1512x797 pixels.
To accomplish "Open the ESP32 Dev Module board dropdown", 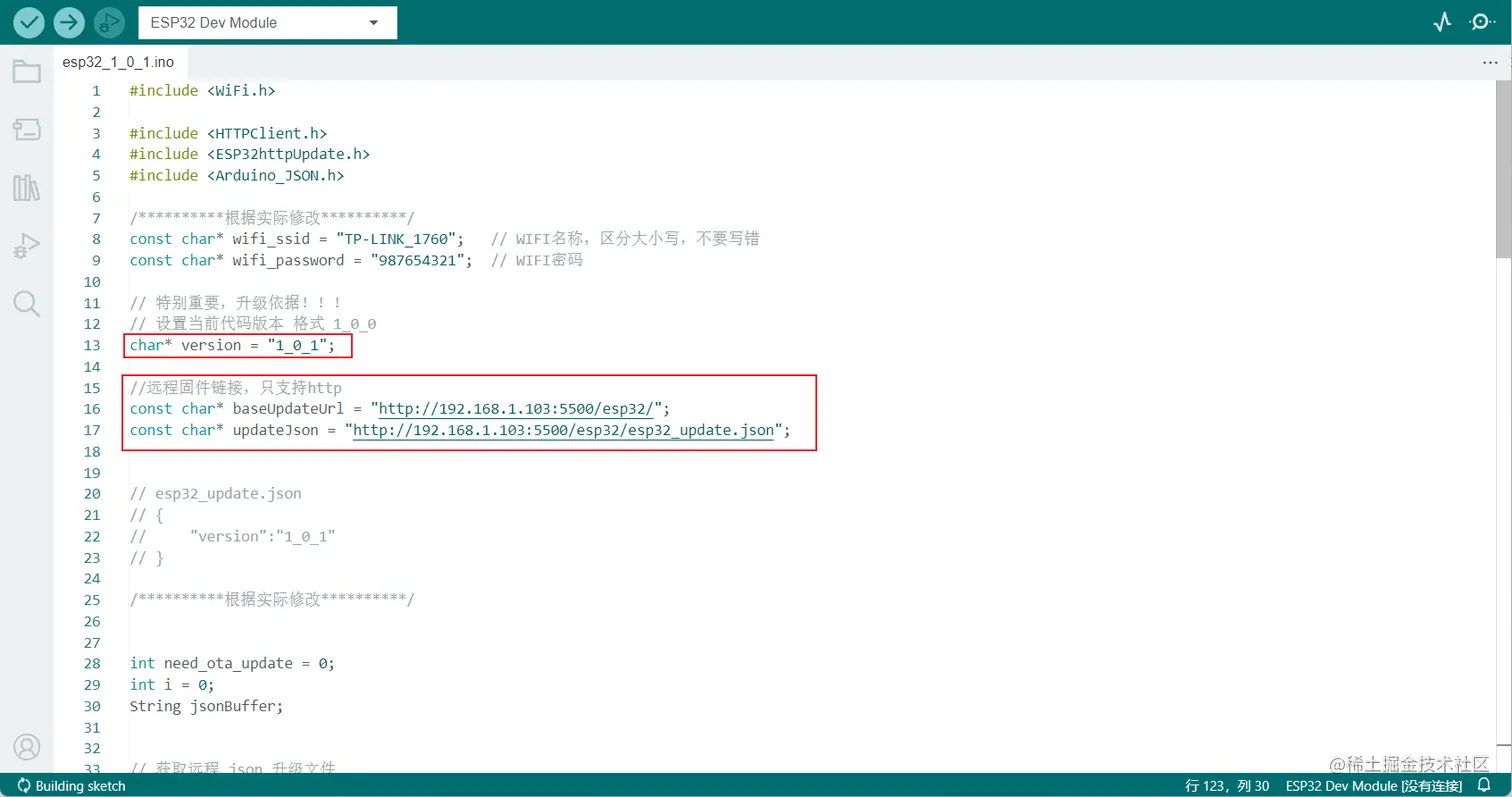I will tap(267, 22).
